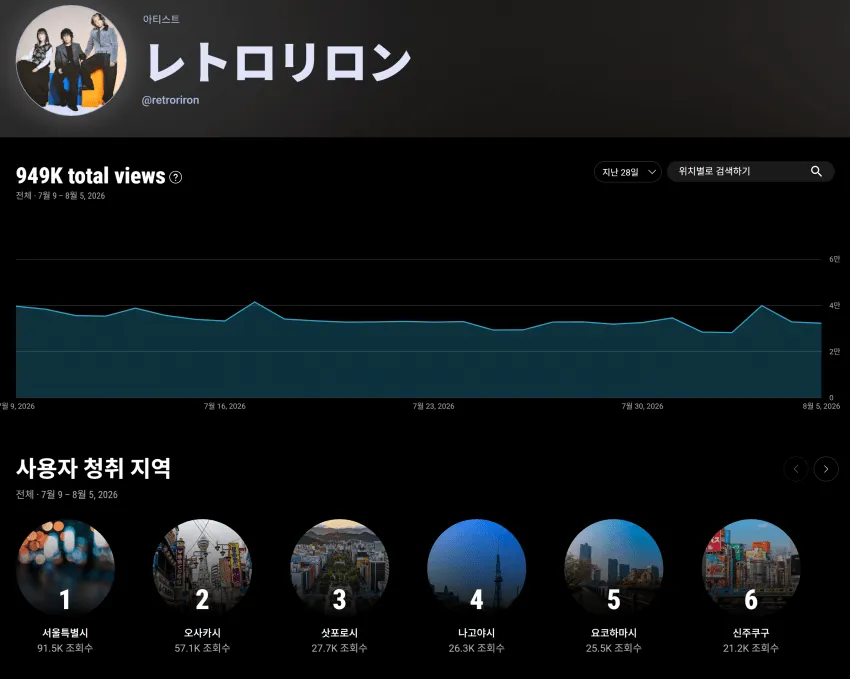The width and height of the screenshot is (850, 679).
Task: Select the 신주쿠구 city thumbnail ranked 6
Action: point(751,568)
